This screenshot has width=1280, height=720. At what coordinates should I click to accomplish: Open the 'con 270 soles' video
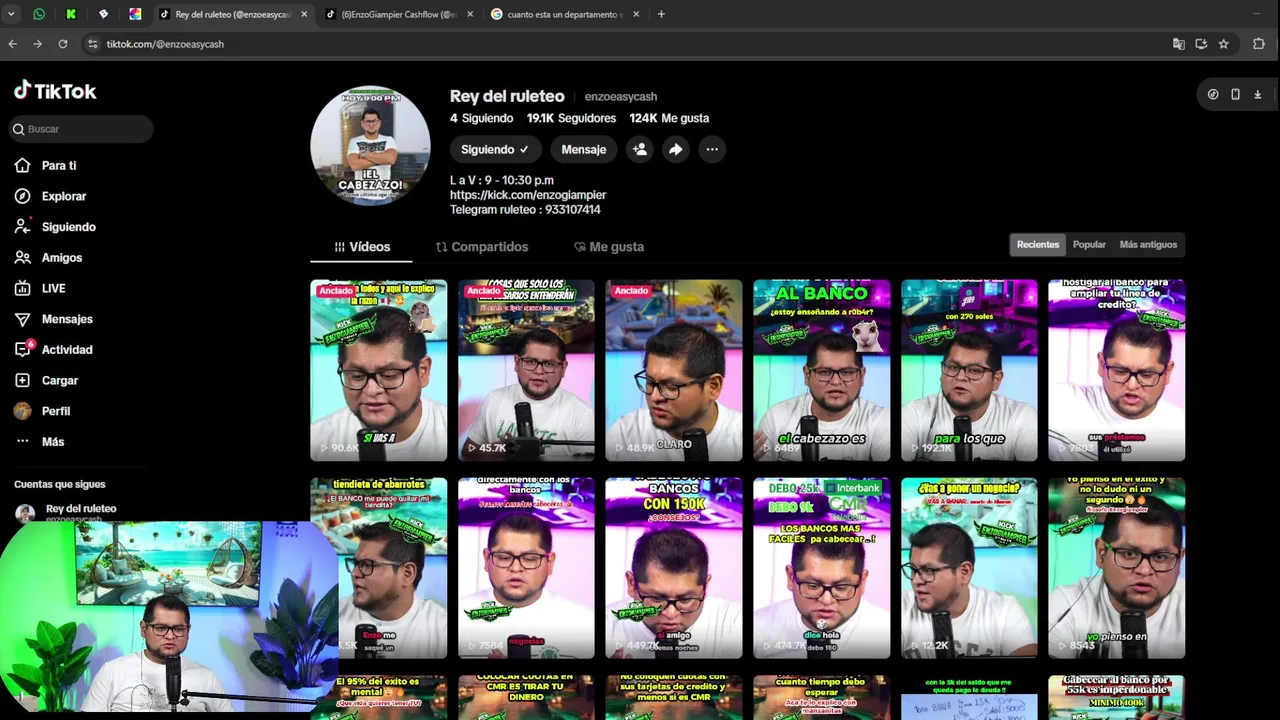click(x=969, y=370)
